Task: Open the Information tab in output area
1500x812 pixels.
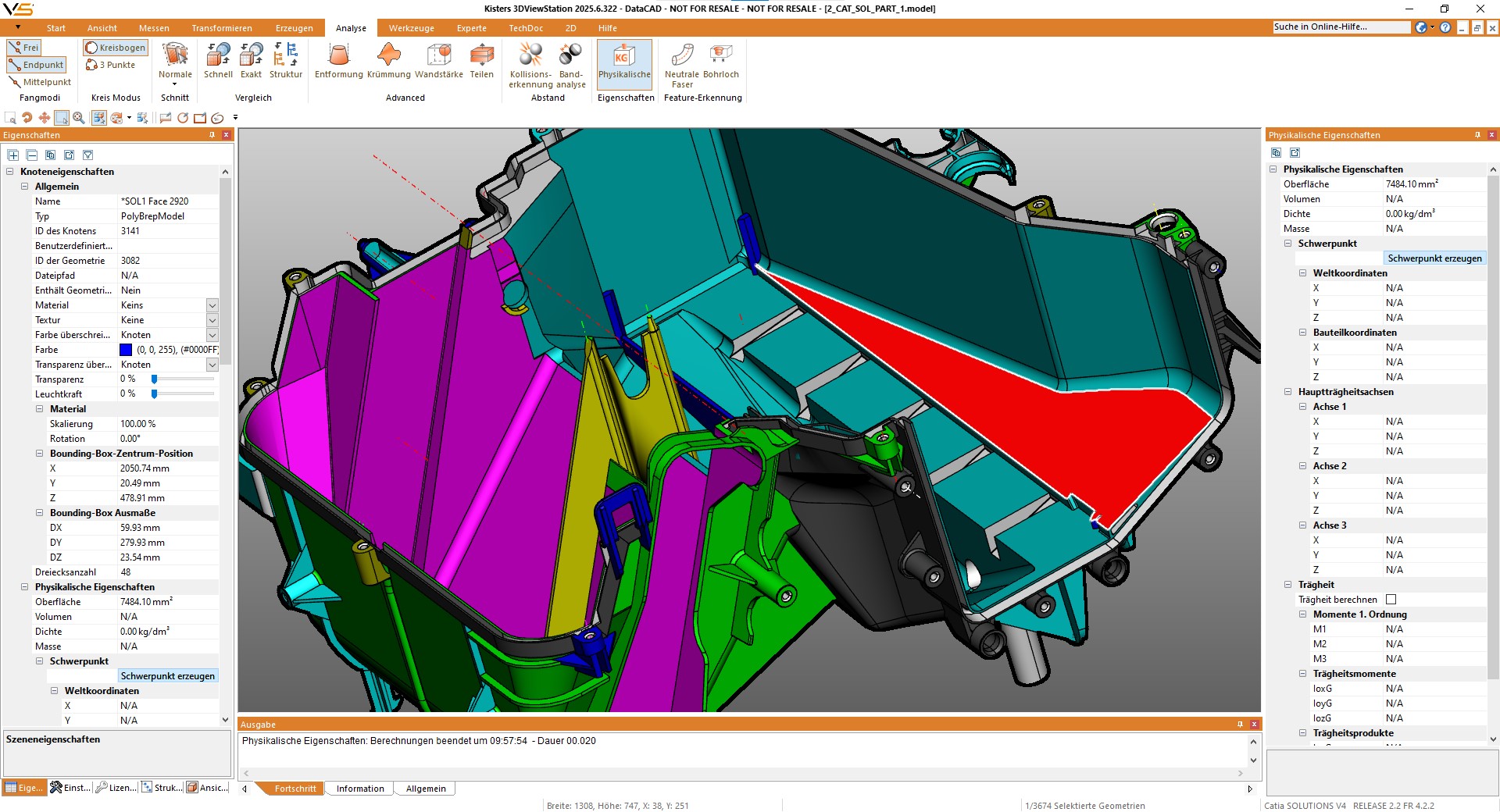Action: click(359, 788)
